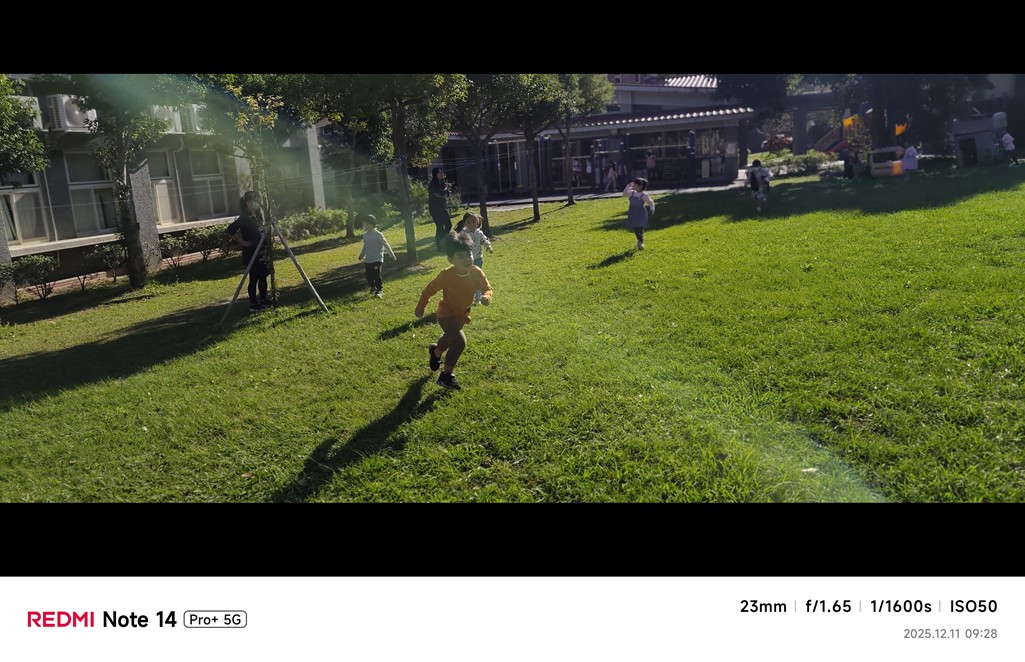Click the child with backpack near pavilion

click(x=758, y=184)
